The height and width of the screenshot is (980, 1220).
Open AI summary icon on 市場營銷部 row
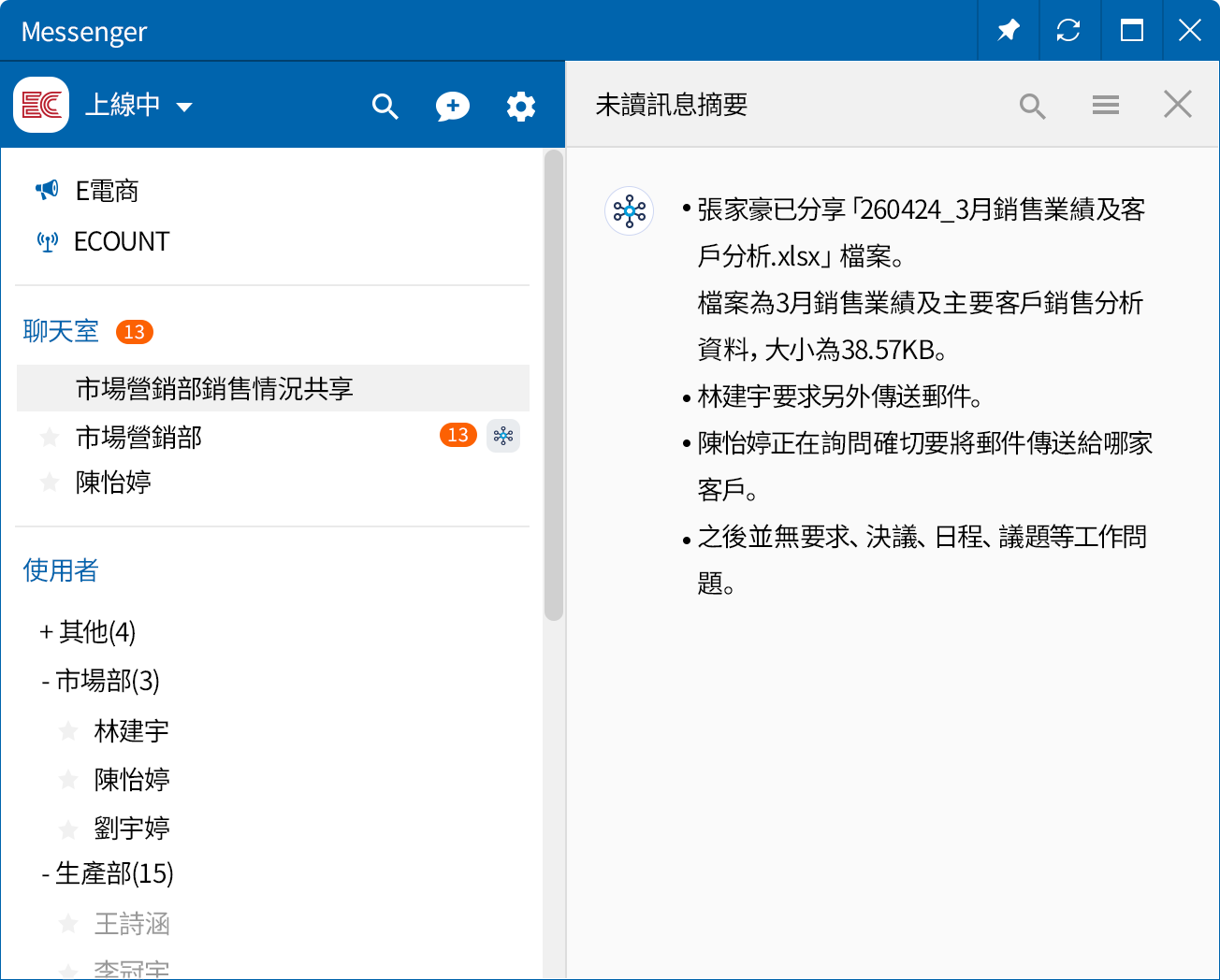coord(503,436)
